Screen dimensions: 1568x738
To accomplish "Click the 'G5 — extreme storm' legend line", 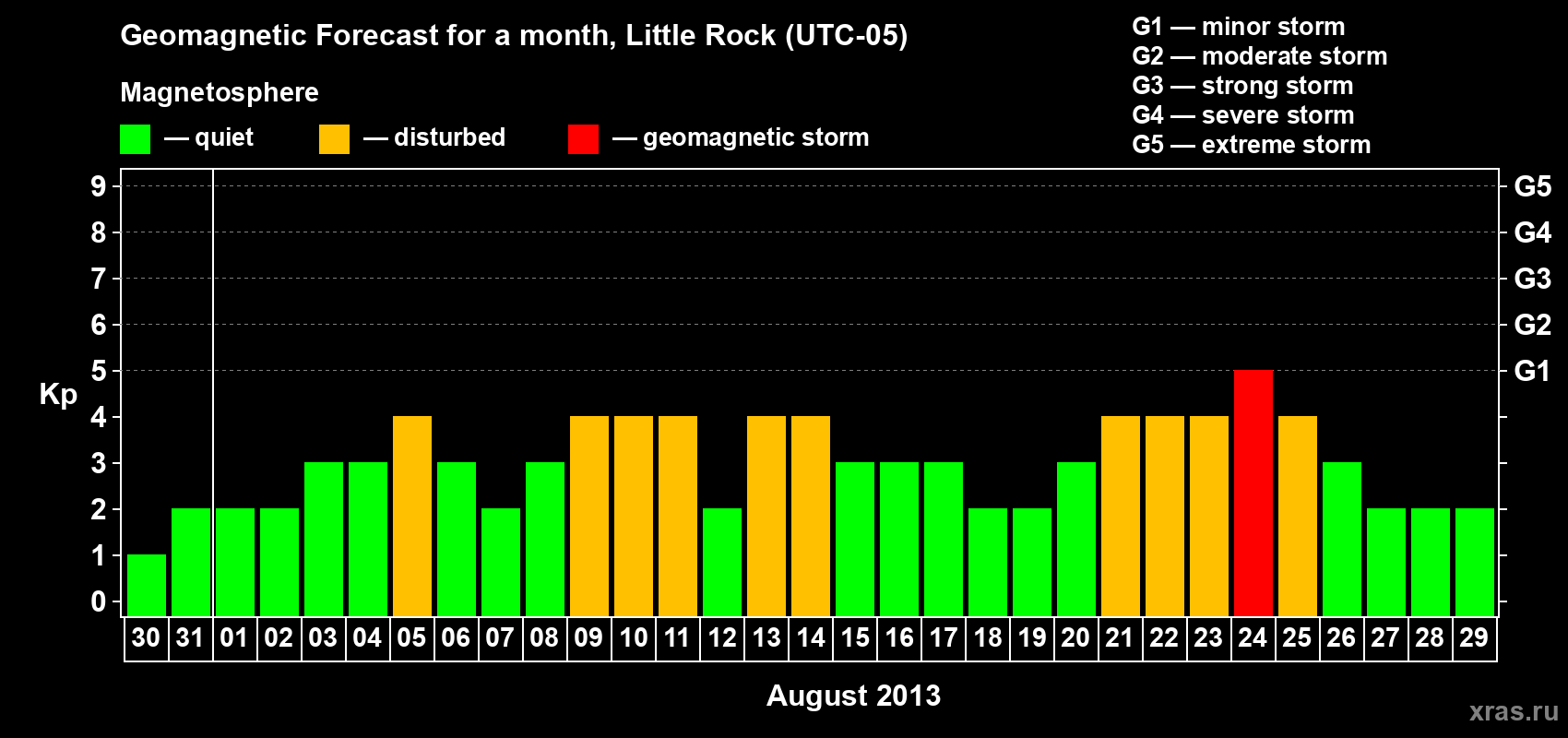I will [x=1252, y=145].
